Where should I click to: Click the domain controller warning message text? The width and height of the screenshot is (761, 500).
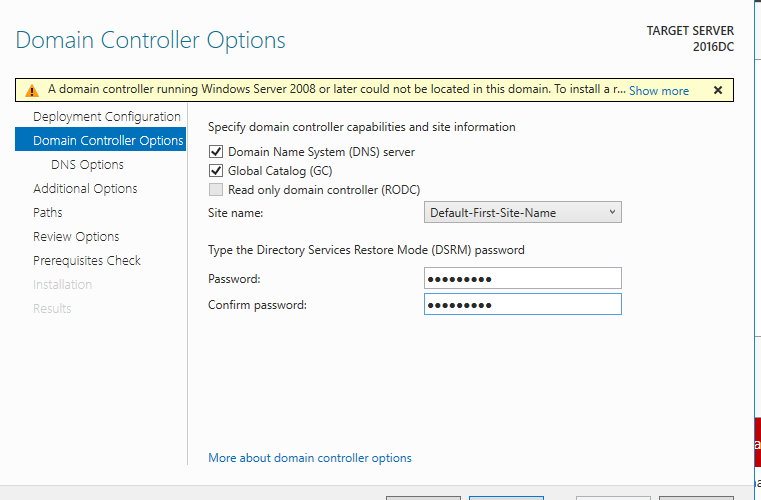click(x=336, y=90)
